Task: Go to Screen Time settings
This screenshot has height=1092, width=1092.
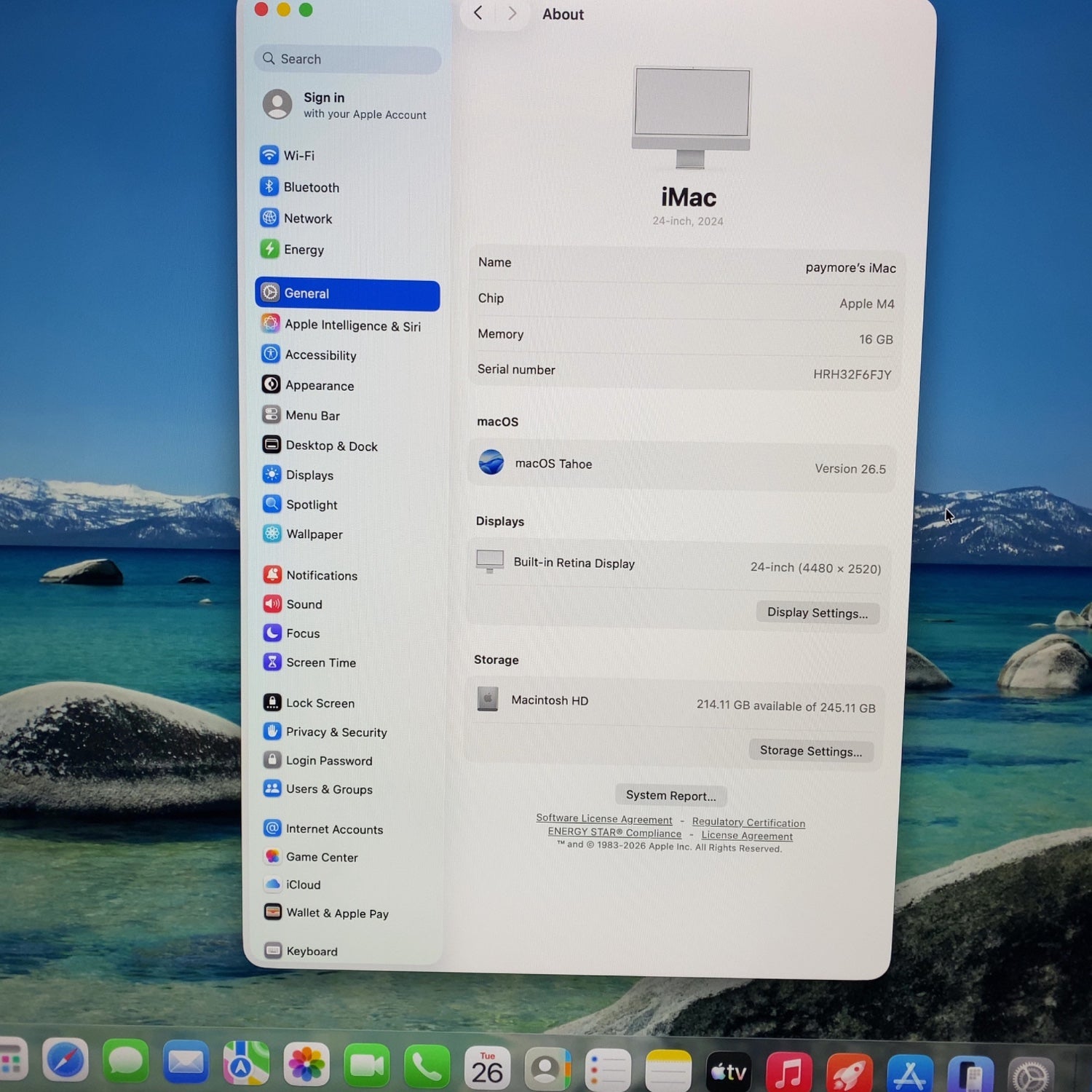Action: 310,662
